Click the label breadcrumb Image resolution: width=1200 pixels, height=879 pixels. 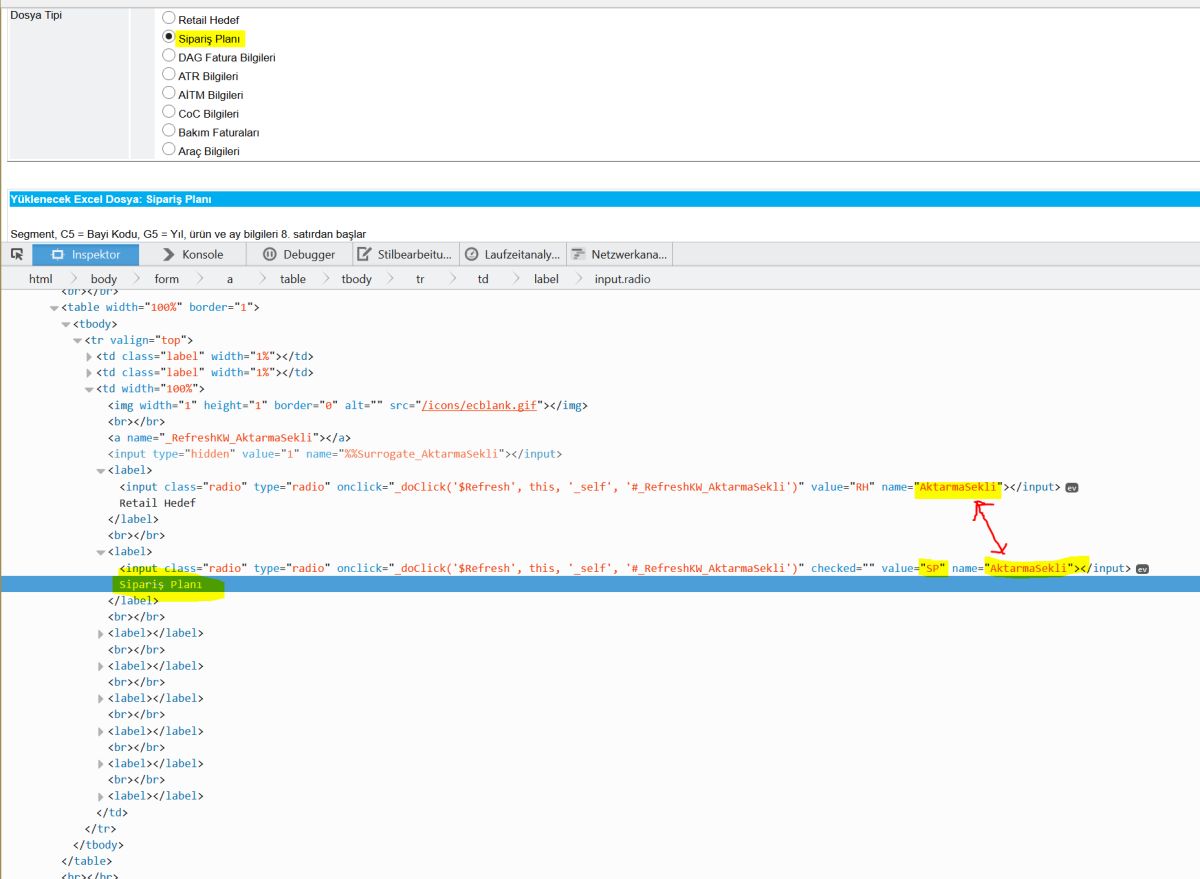click(546, 279)
